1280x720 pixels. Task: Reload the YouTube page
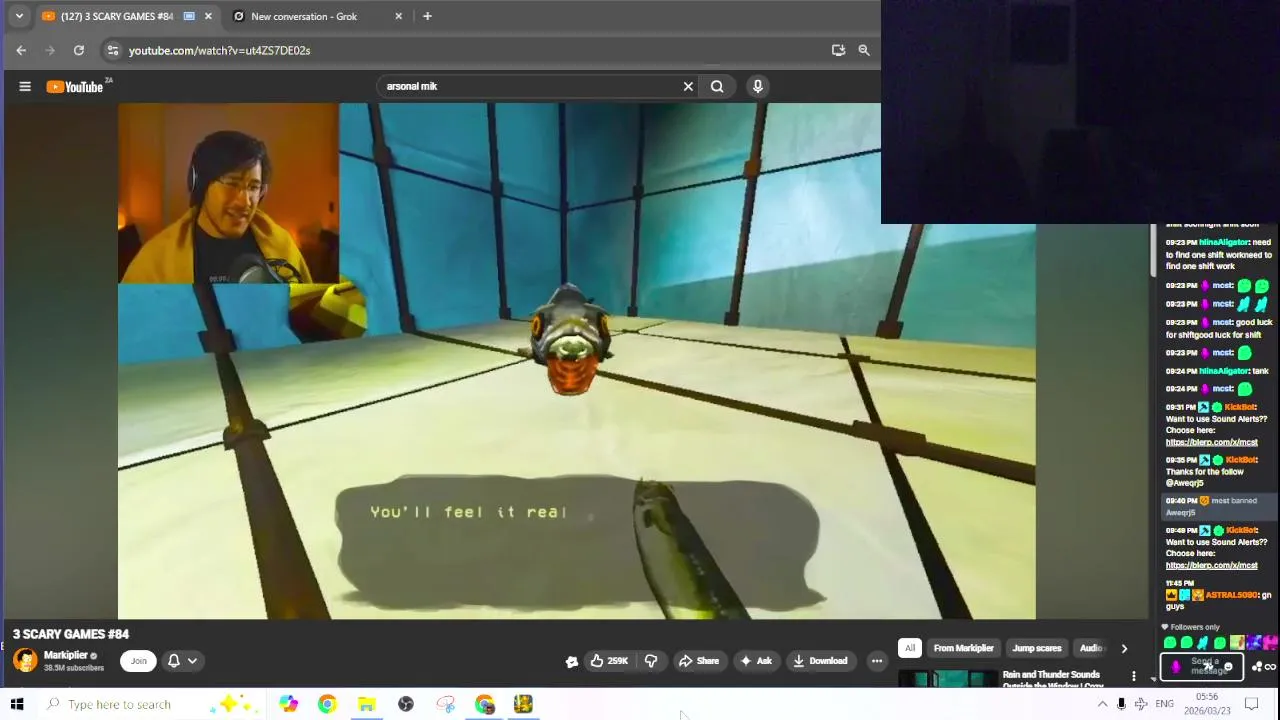tap(79, 50)
